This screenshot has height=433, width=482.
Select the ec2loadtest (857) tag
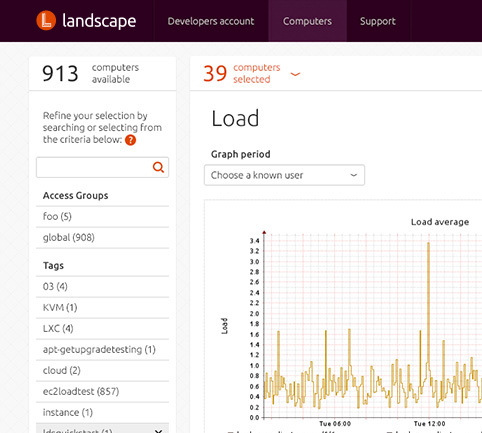102,392
